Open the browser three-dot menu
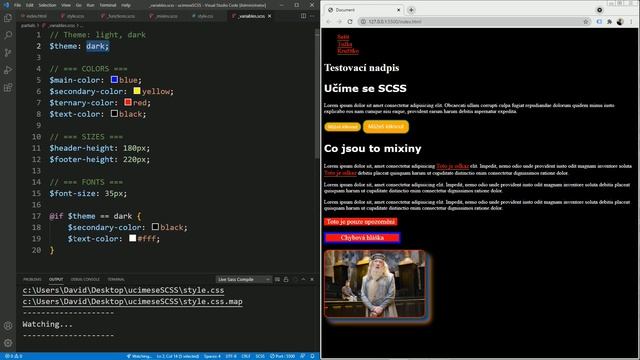The width and height of the screenshot is (640, 360). click(x=631, y=22)
